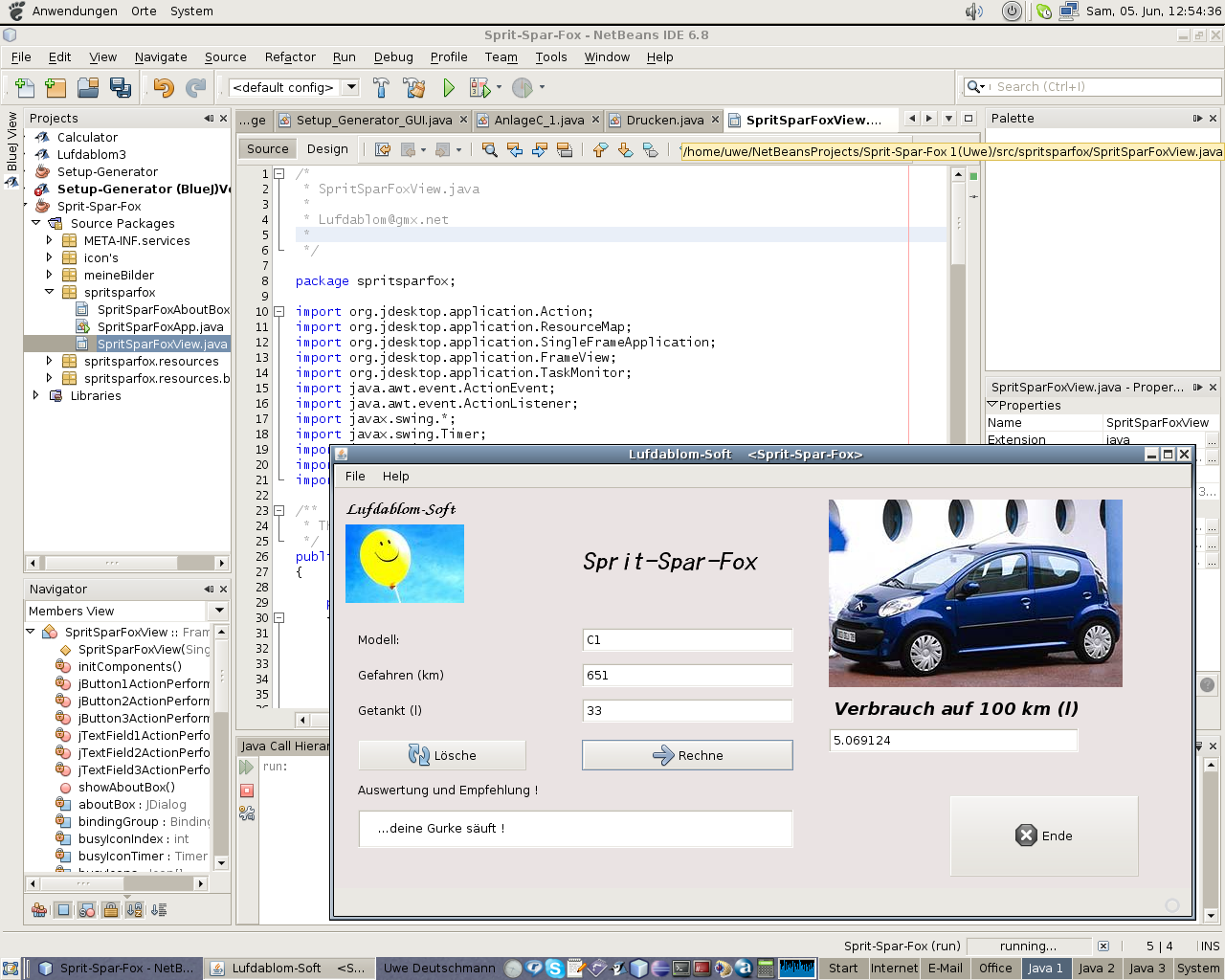Collapse the spritsparfox package node
Image resolution: width=1225 pixels, height=980 pixels.
50,292
